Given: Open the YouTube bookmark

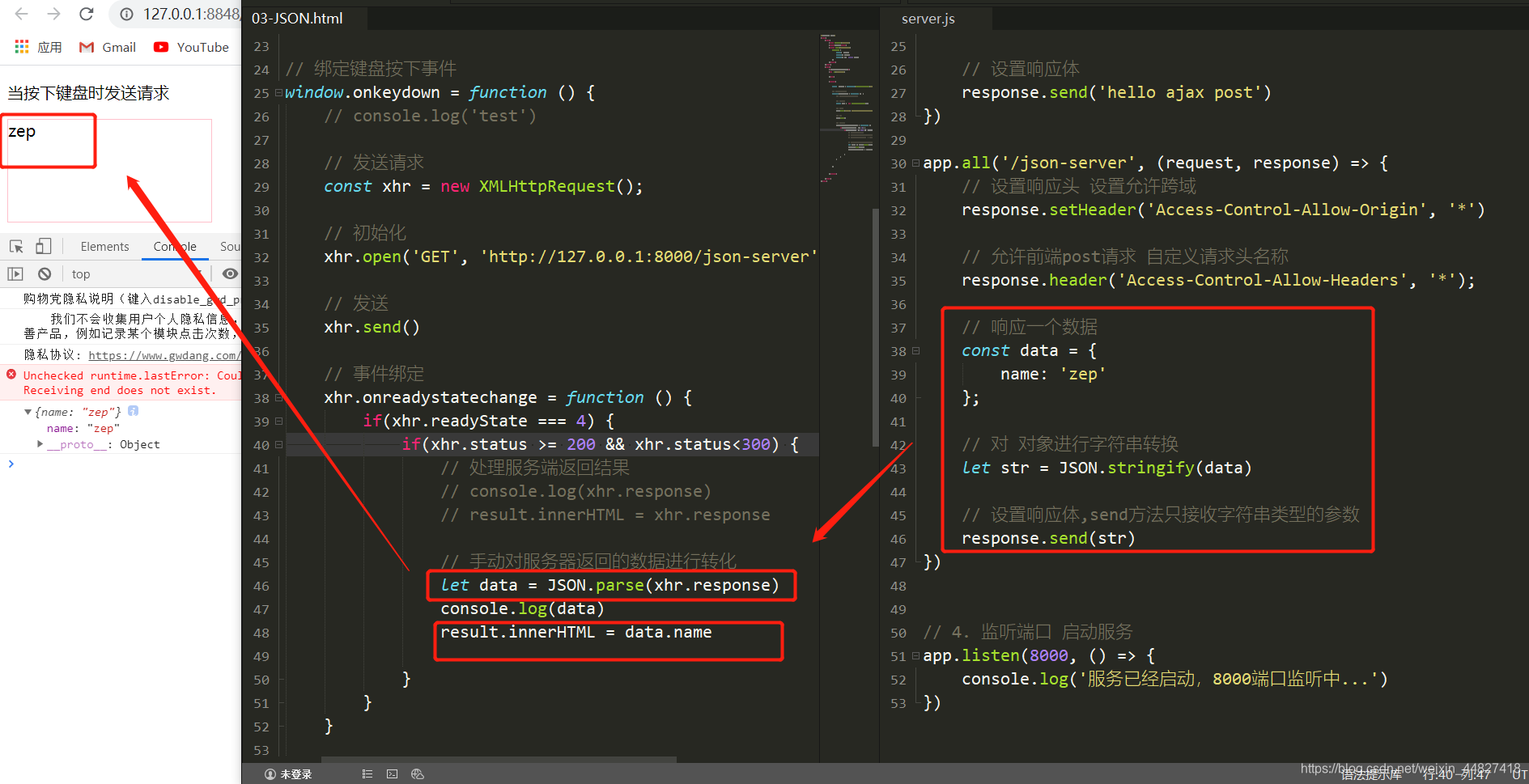Looking at the screenshot, I should 191,47.
